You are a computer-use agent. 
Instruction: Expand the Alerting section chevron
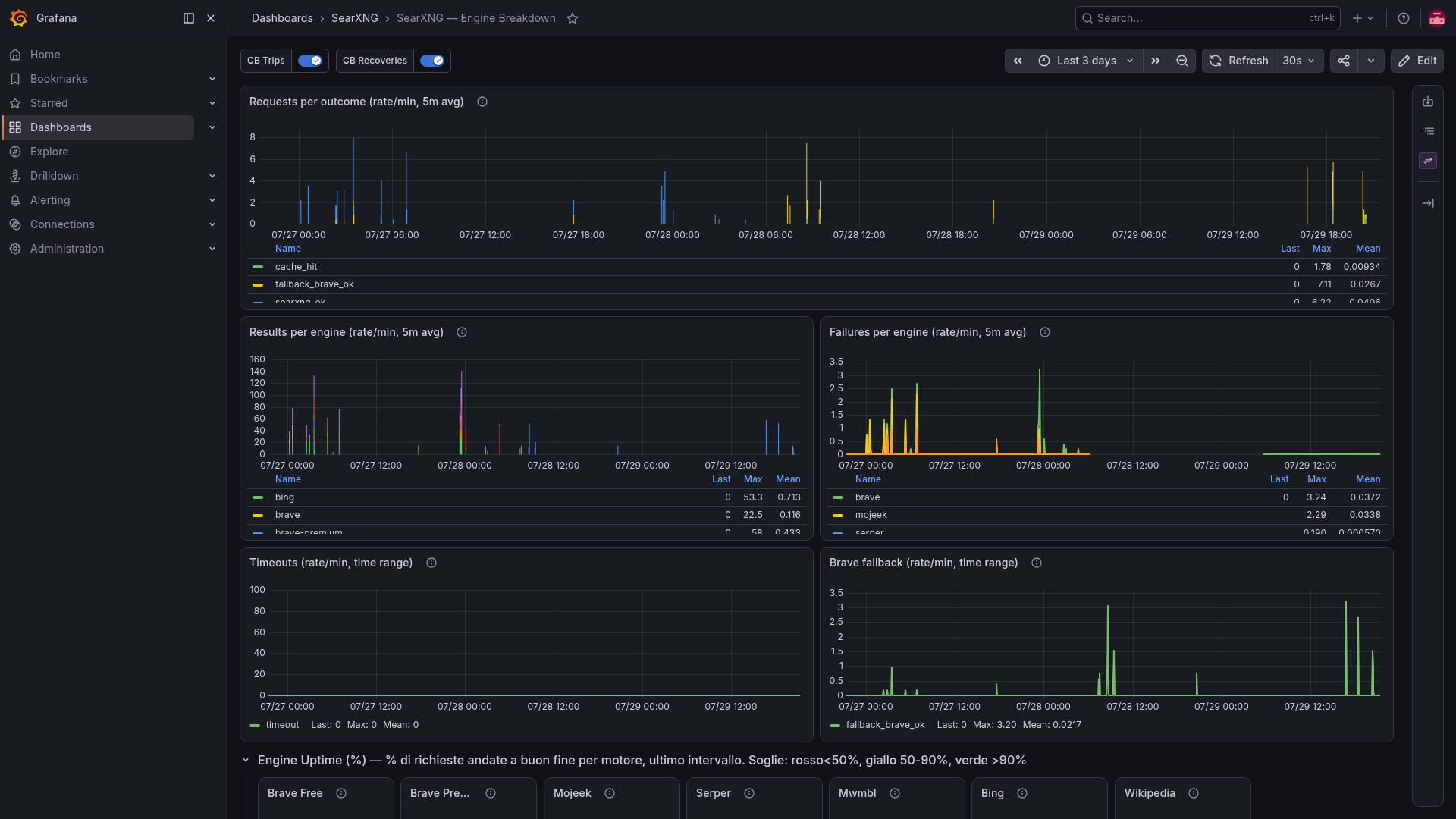(x=212, y=200)
